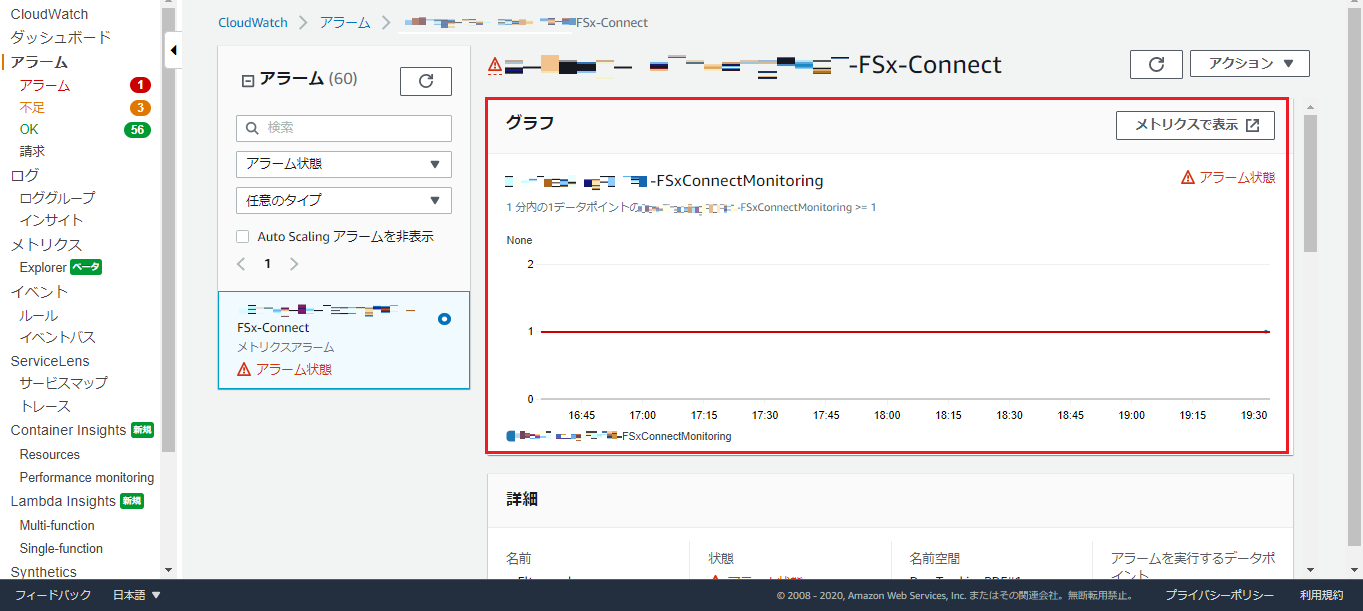Refresh the alarm detail next to アクション
The image size is (1363, 611).
click(x=1156, y=64)
